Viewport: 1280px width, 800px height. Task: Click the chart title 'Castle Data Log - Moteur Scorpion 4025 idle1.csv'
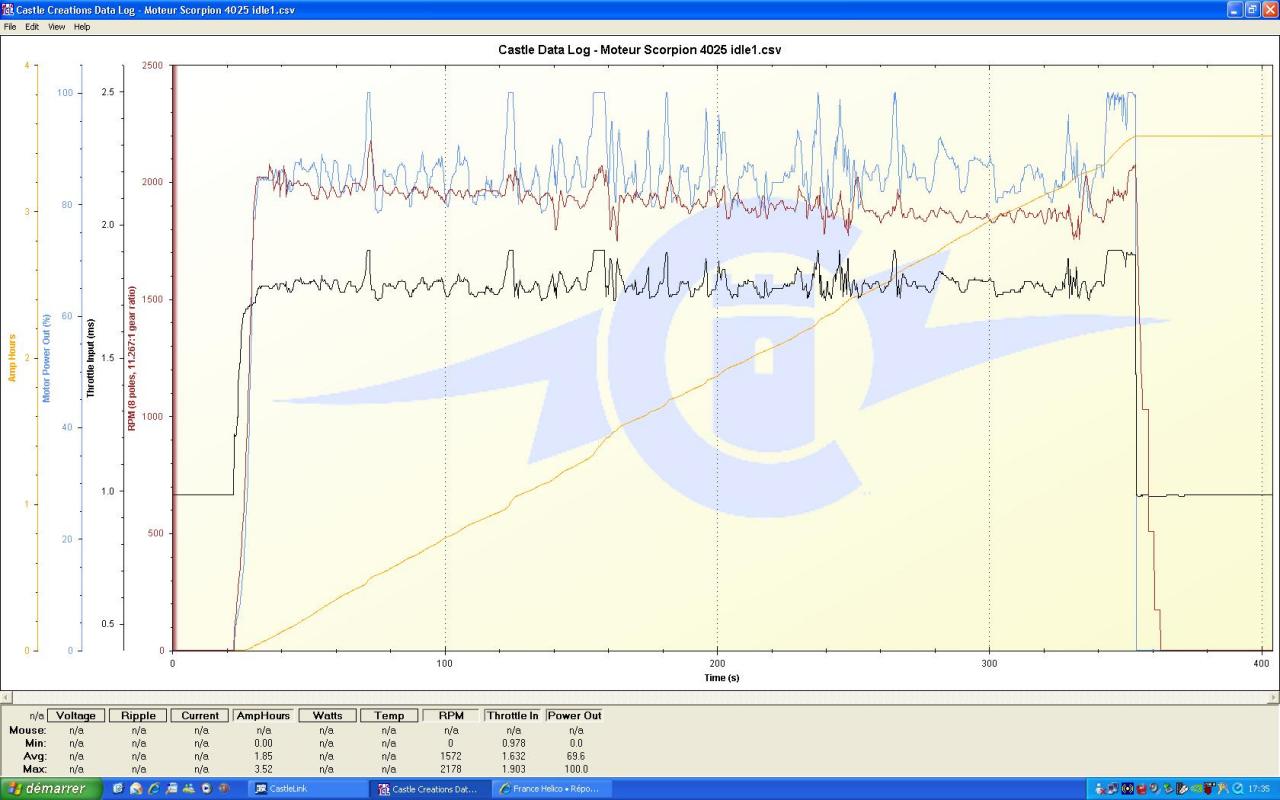tap(639, 50)
